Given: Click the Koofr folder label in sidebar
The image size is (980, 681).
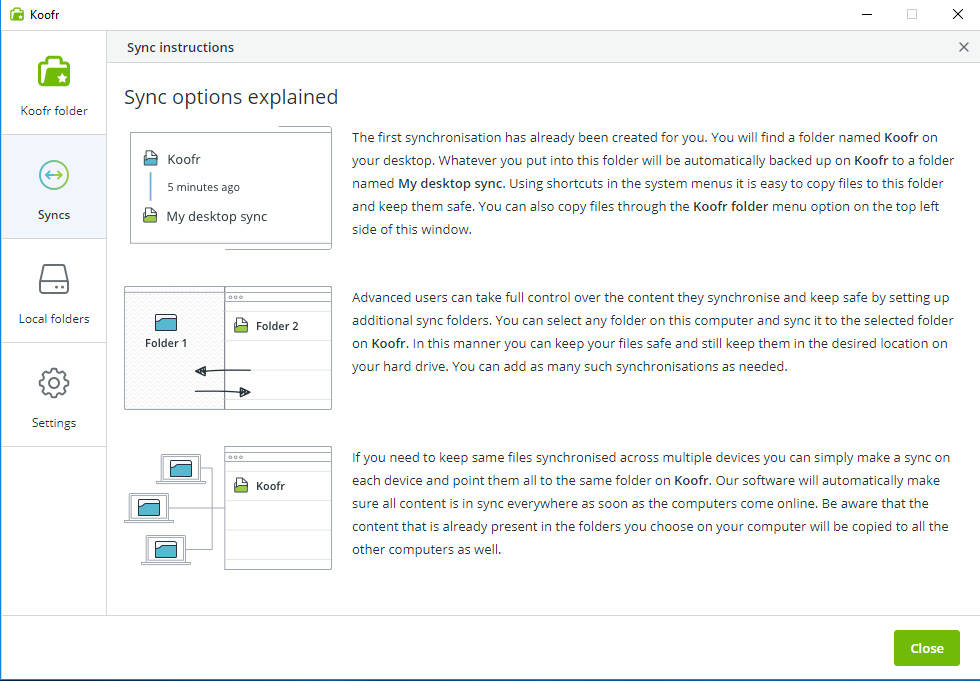Looking at the screenshot, I should tap(54, 111).
